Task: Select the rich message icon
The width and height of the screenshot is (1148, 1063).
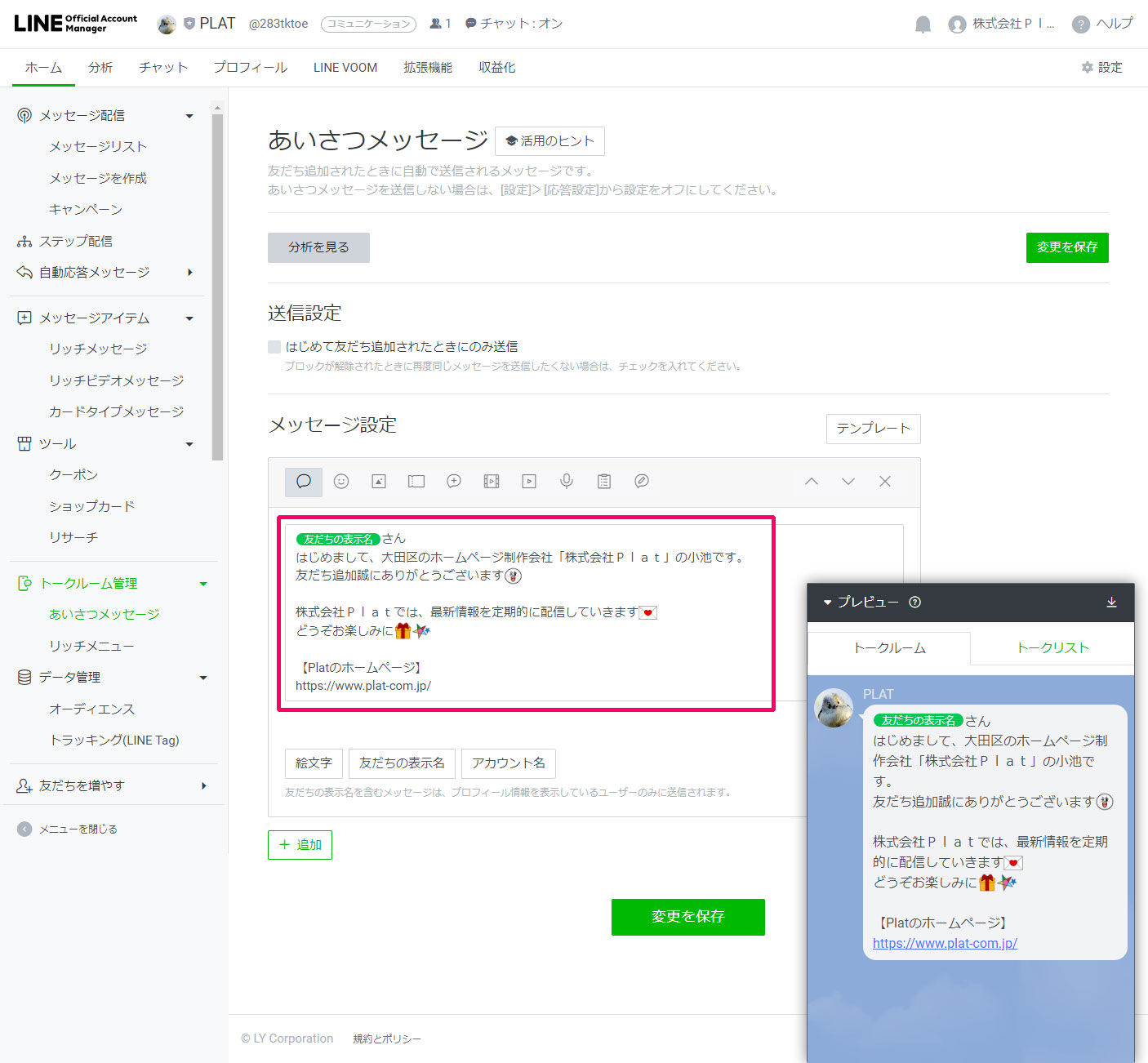Action: click(x=454, y=482)
